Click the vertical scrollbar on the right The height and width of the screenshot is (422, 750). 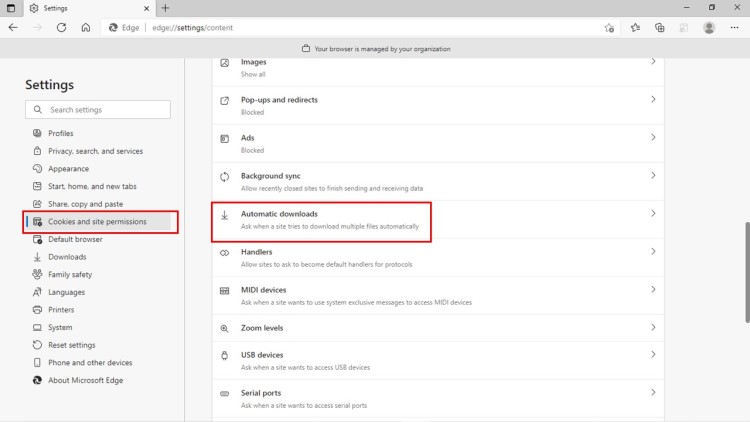pyautogui.click(x=746, y=270)
